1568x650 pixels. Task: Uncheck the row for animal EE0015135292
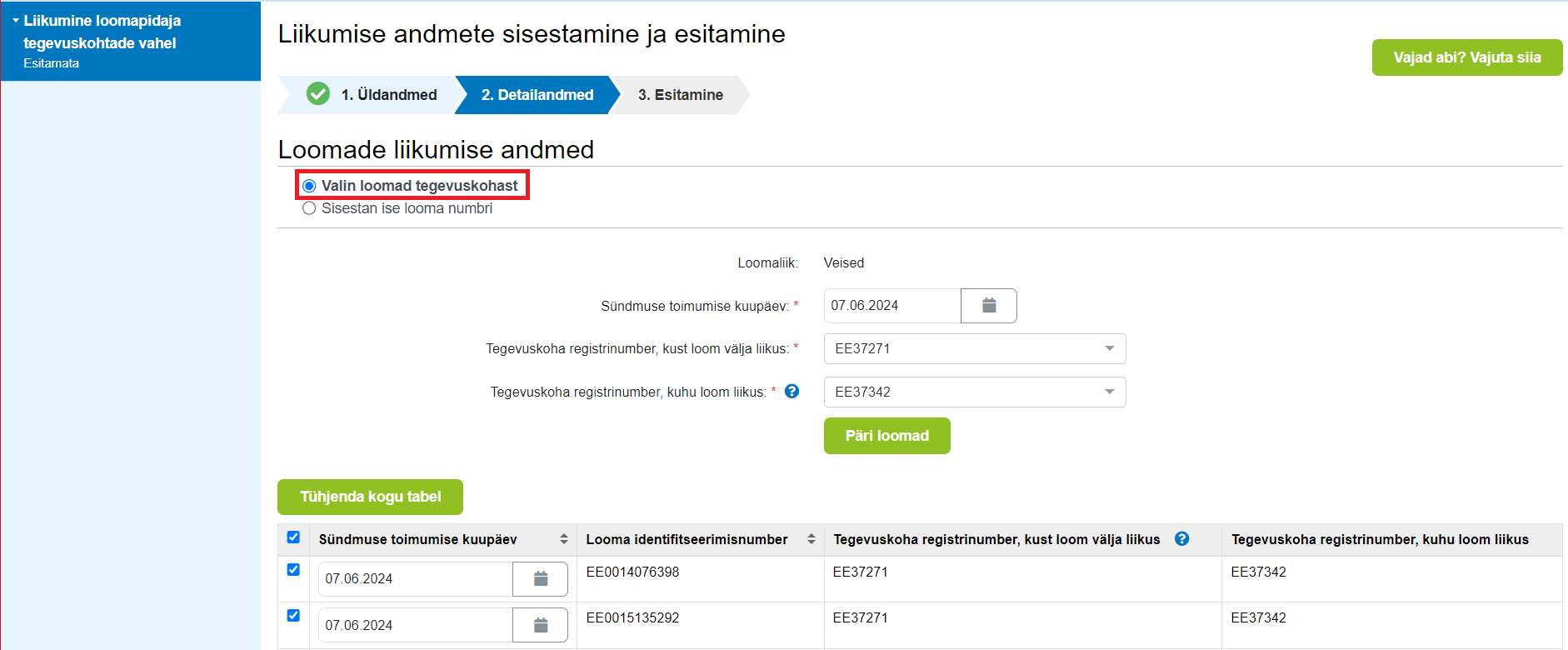click(293, 616)
